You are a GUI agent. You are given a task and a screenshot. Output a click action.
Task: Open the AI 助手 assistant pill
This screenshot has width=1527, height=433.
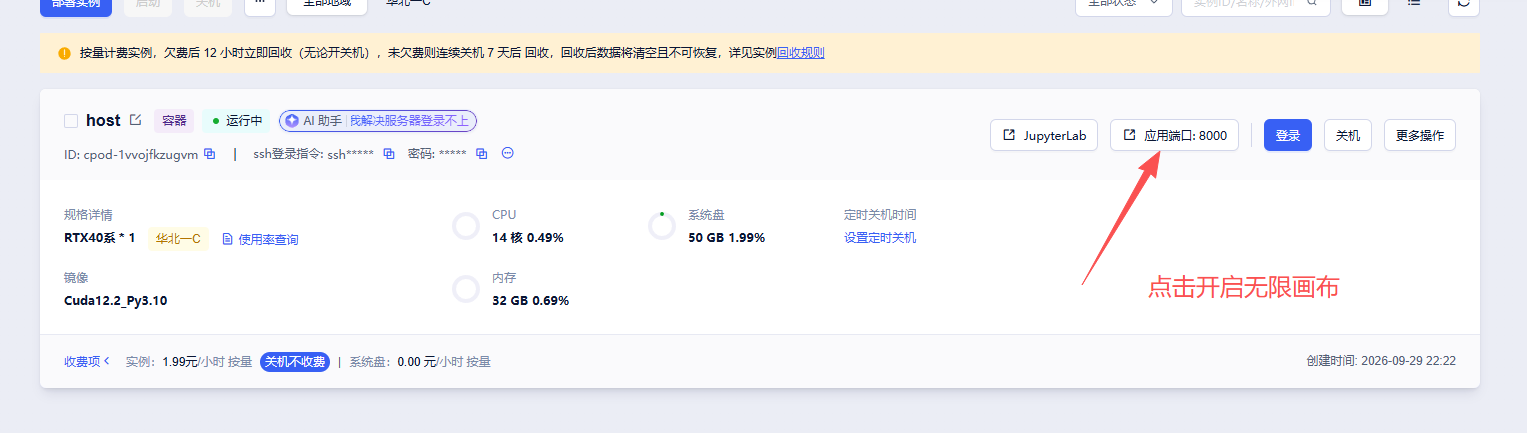tap(378, 121)
